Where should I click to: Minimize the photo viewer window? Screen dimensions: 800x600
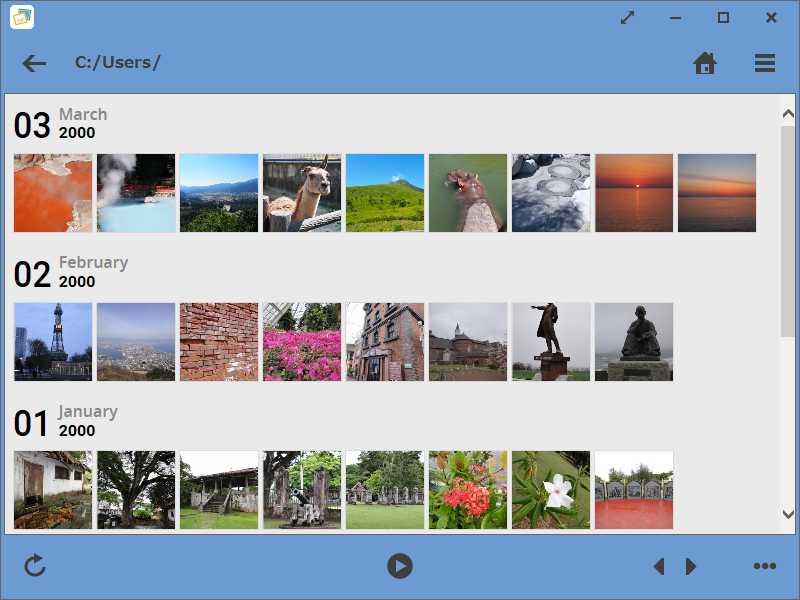click(675, 18)
